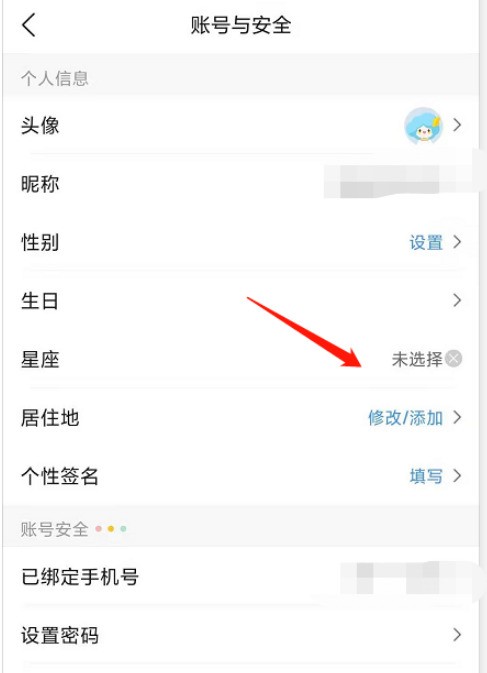Expand the 个性签名 row chevron

point(457,476)
